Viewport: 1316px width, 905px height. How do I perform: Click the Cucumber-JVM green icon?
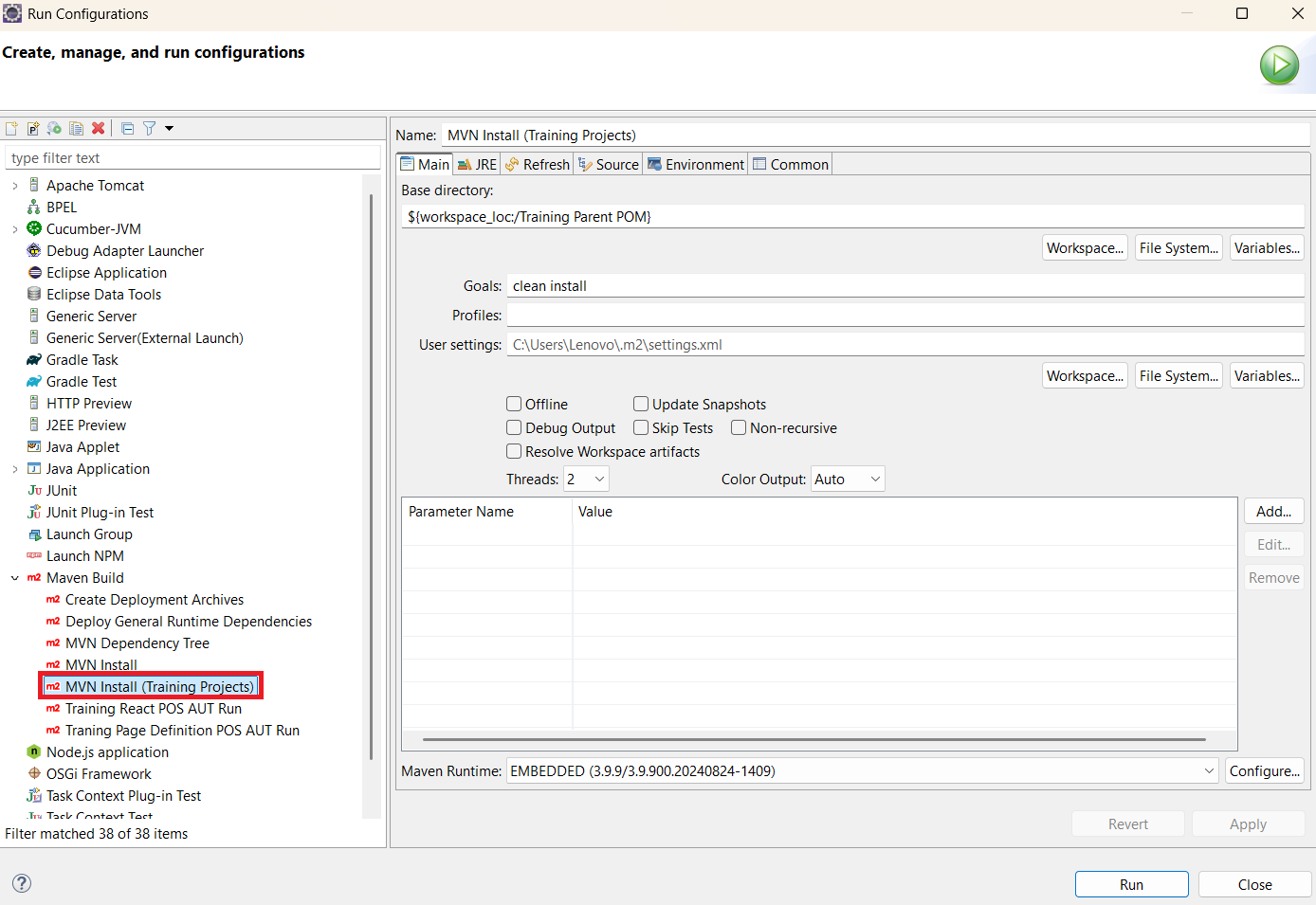coord(34,229)
